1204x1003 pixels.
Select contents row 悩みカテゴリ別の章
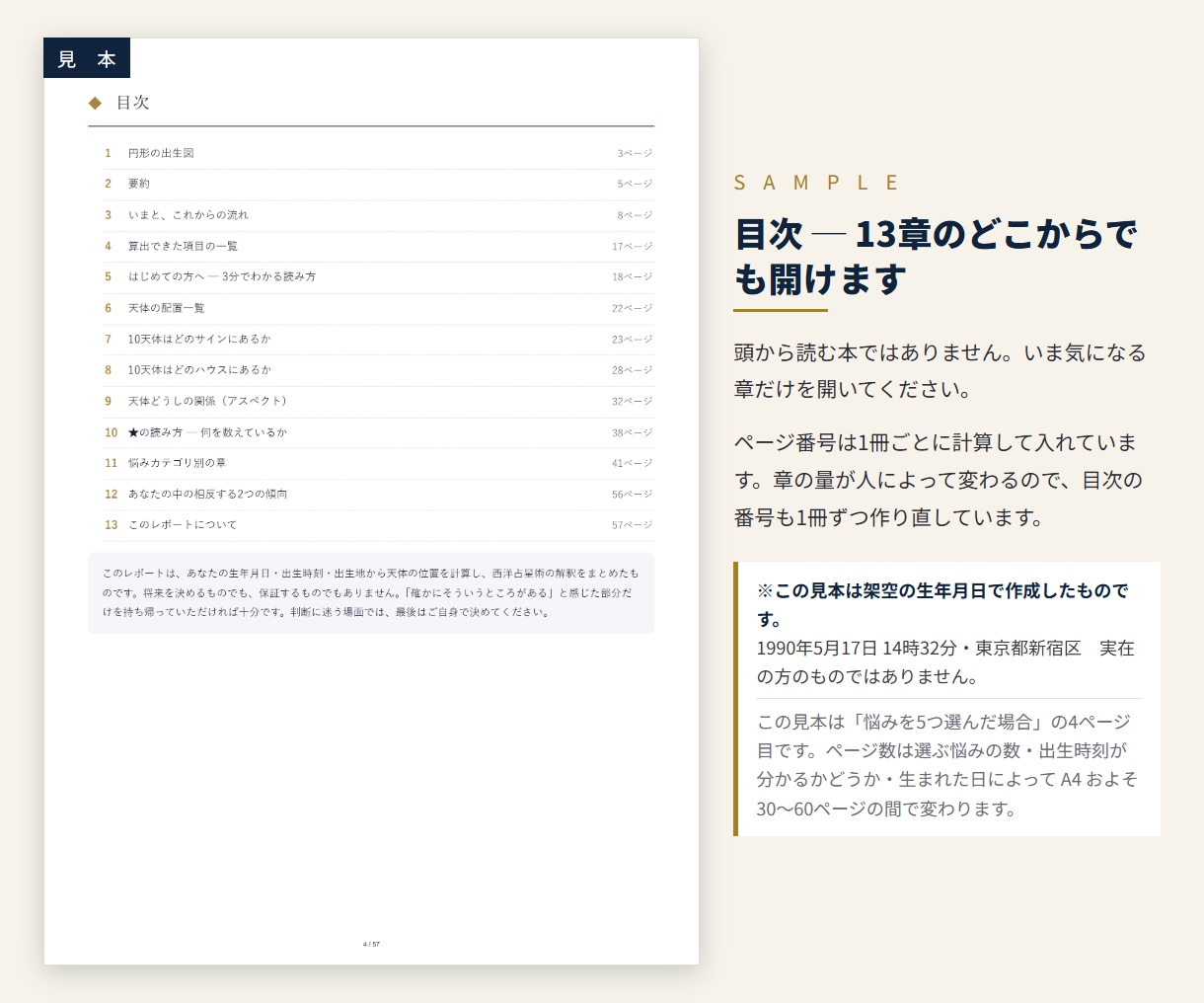(x=379, y=463)
